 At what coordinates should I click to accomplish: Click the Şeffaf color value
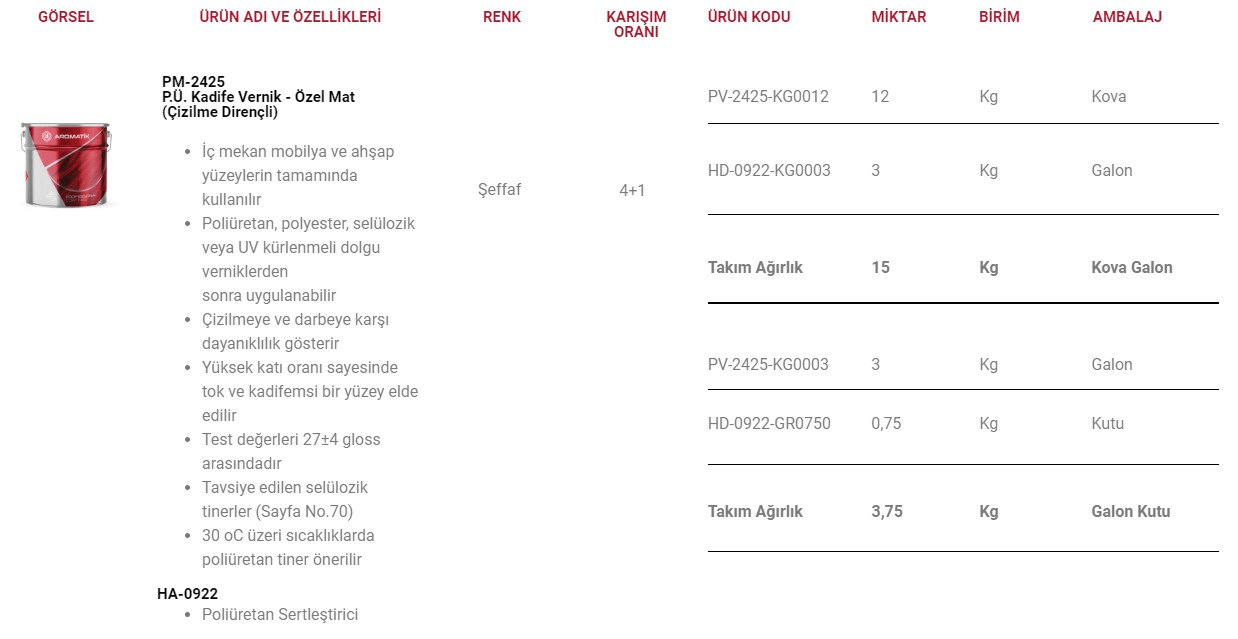coord(500,190)
